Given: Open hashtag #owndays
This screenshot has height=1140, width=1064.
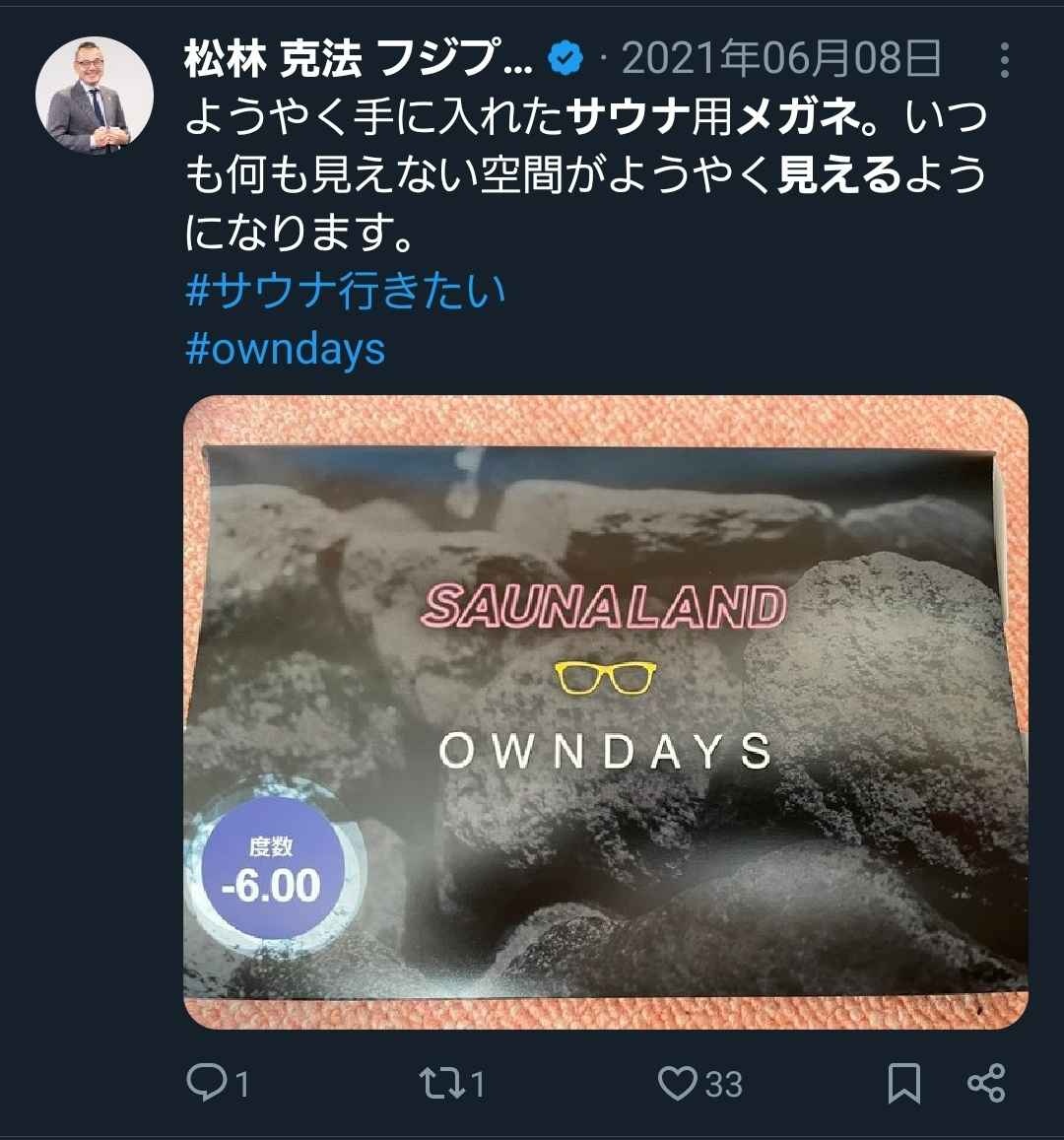Looking at the screenshot, I should point(285,349).
